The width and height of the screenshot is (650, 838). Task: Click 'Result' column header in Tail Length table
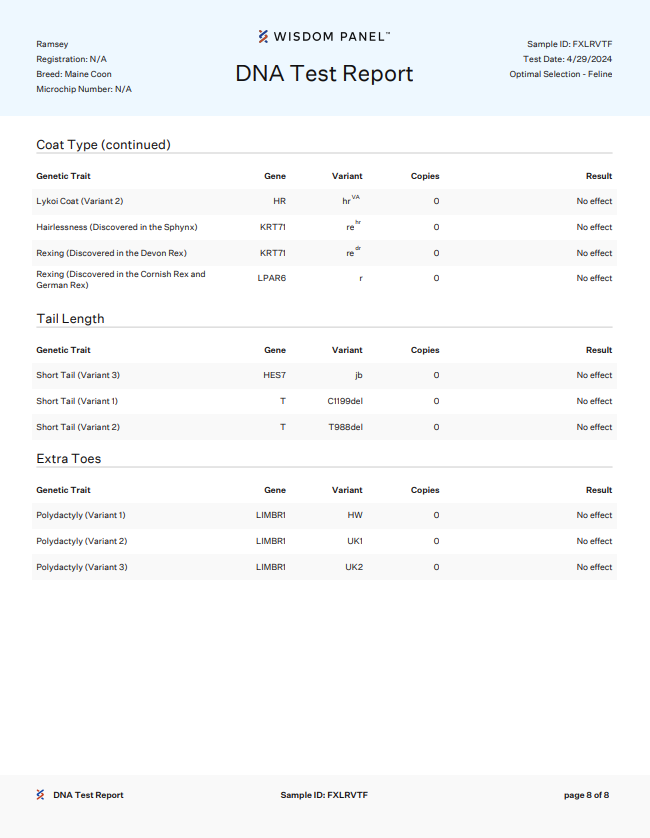tap(599, 350)
